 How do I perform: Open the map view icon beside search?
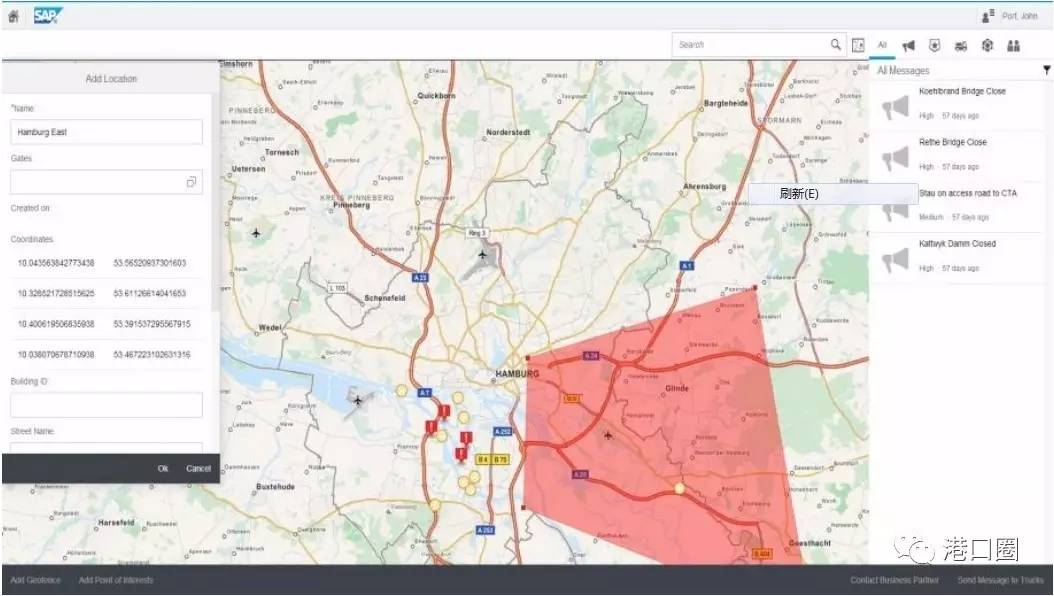point(858,45)
